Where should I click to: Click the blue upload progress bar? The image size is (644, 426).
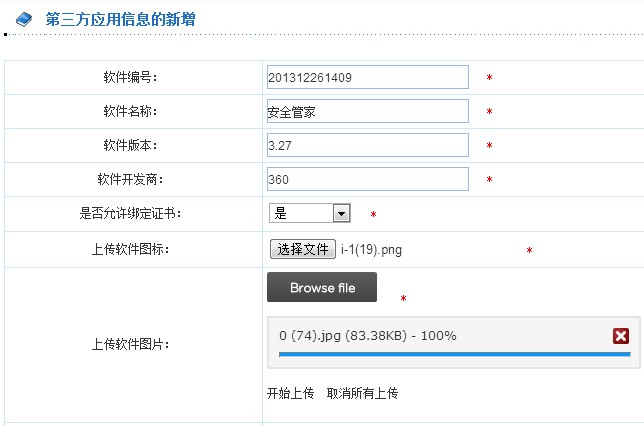click(x=455, y=354)
